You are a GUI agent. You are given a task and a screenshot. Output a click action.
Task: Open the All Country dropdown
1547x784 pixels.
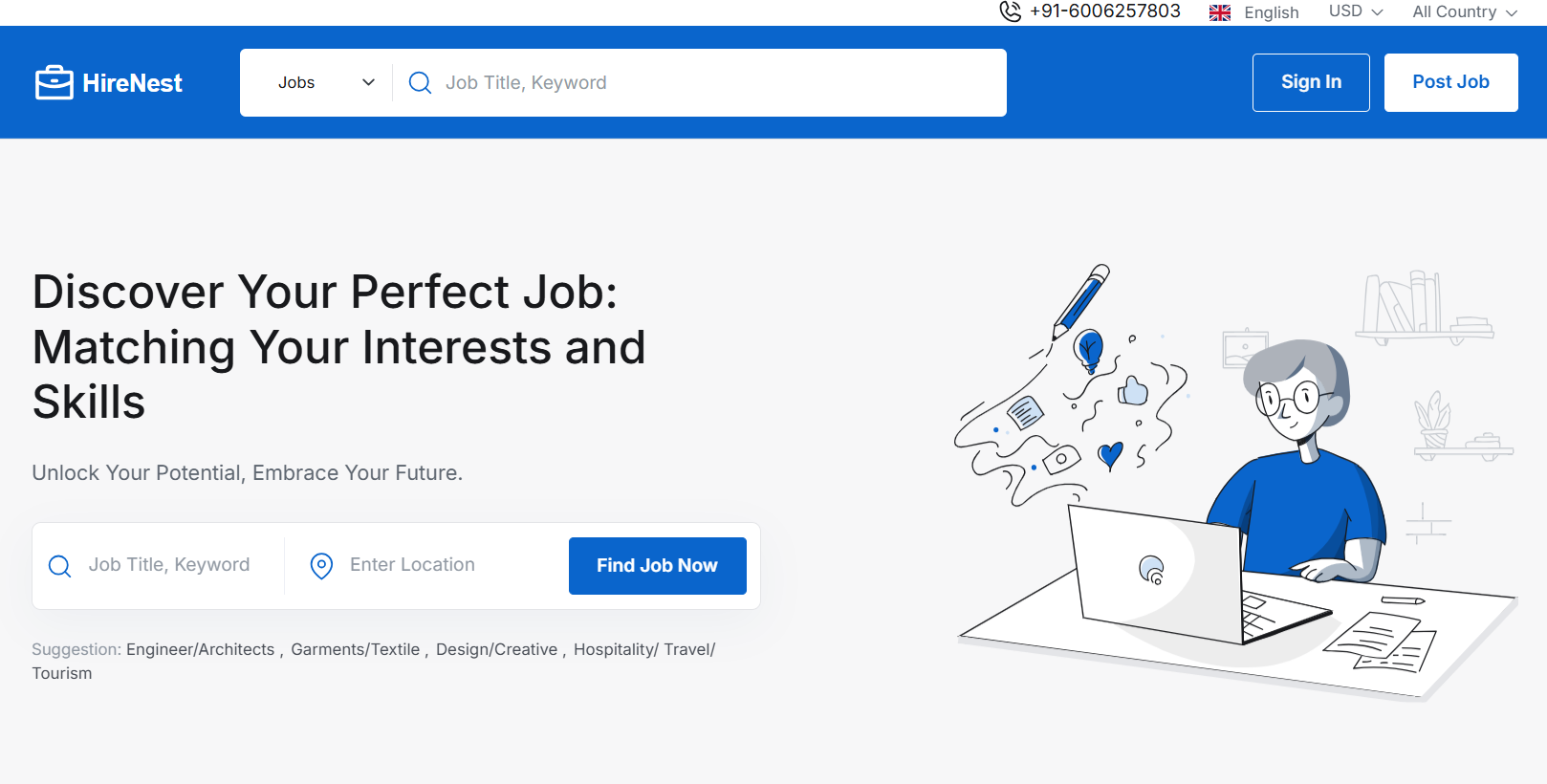coord(1463,11)
